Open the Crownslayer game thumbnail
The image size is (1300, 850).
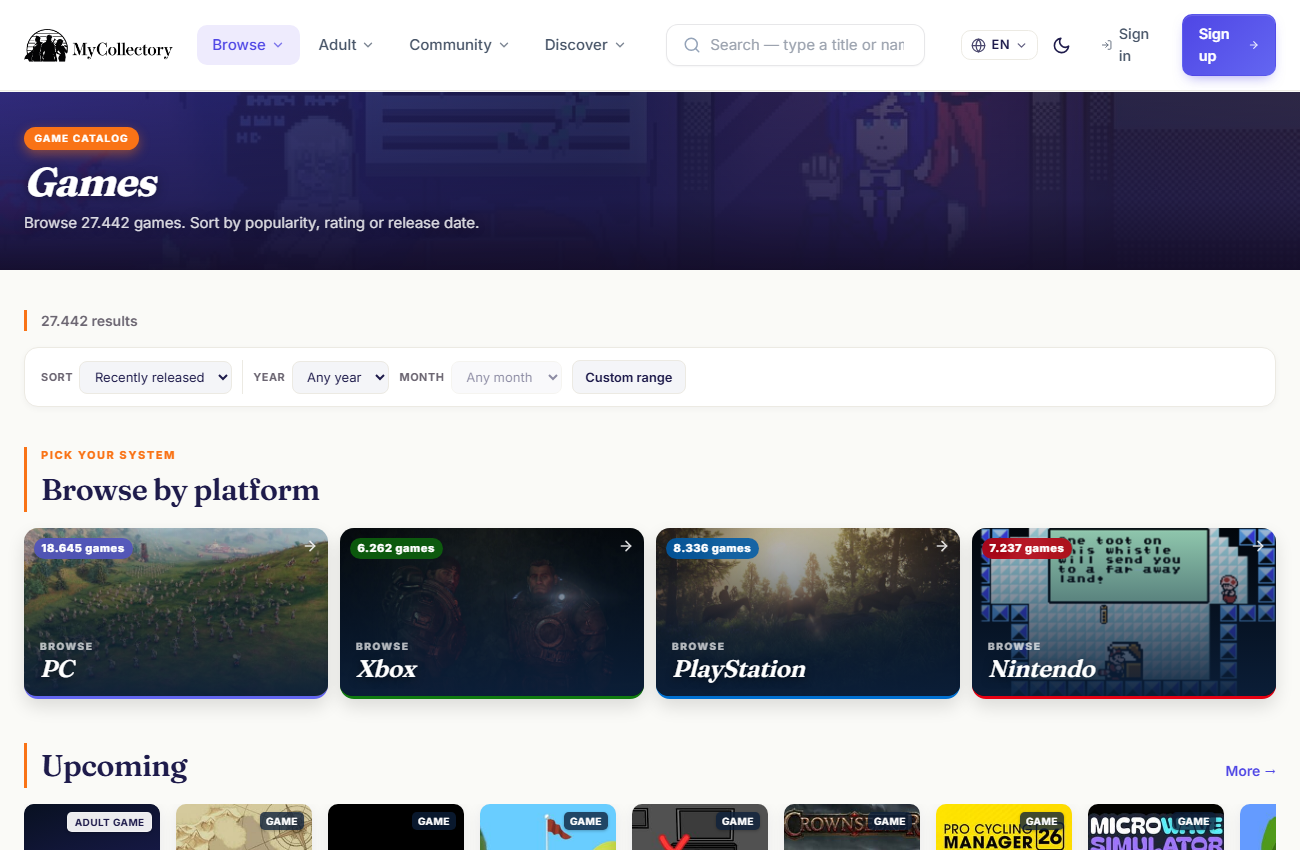click(x=852, y=827)
